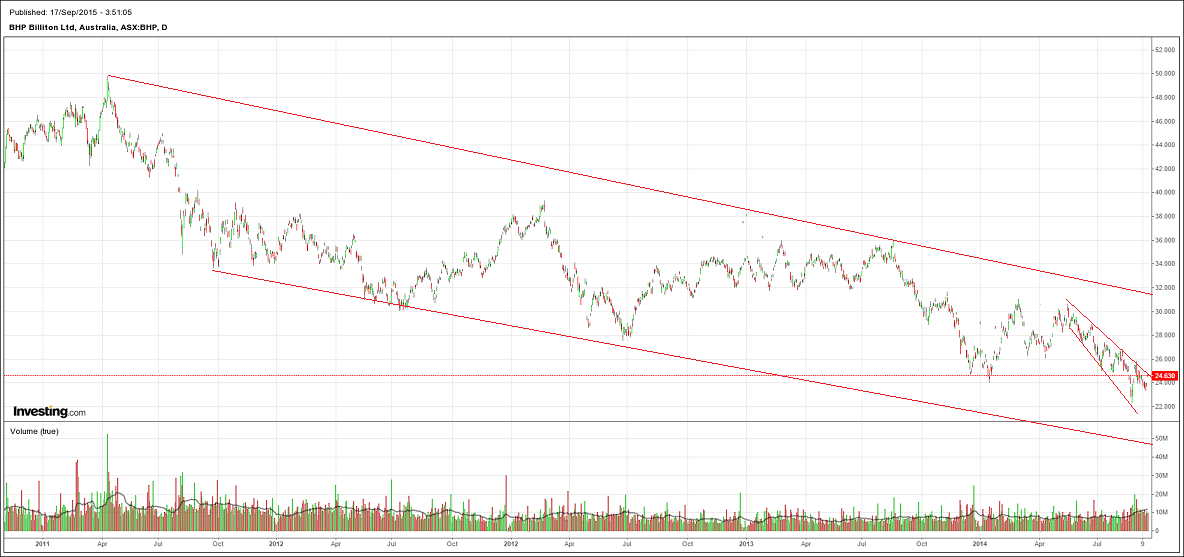Click the 50.000 price axis label
1184x557 pixels.
1165,74
